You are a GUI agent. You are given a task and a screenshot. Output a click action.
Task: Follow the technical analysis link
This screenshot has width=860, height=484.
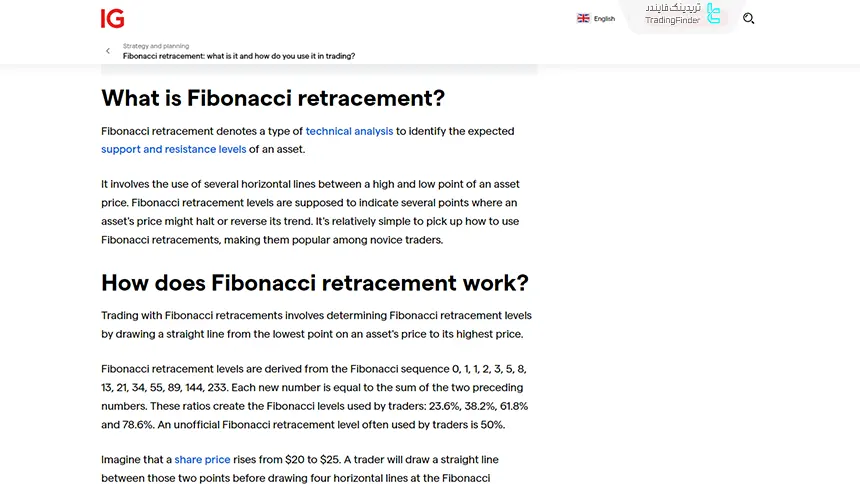(x=349, y=131)
